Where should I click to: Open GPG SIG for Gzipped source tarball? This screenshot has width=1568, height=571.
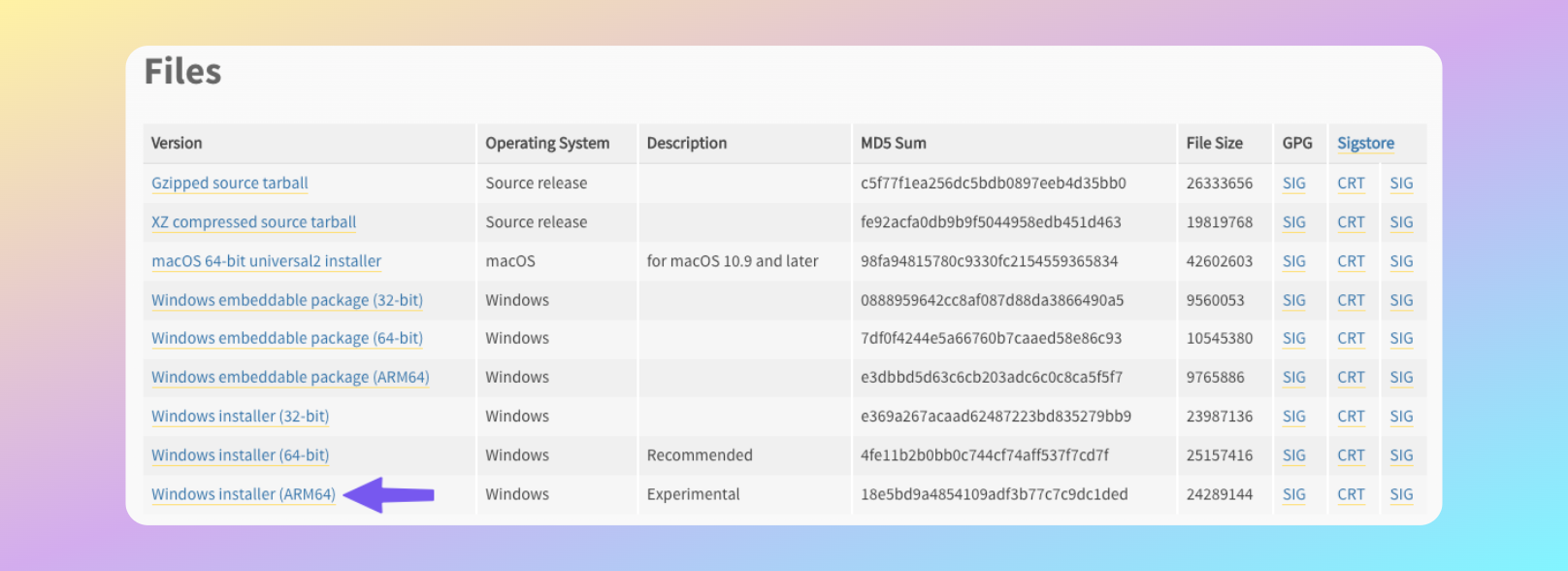[1293, 183]
